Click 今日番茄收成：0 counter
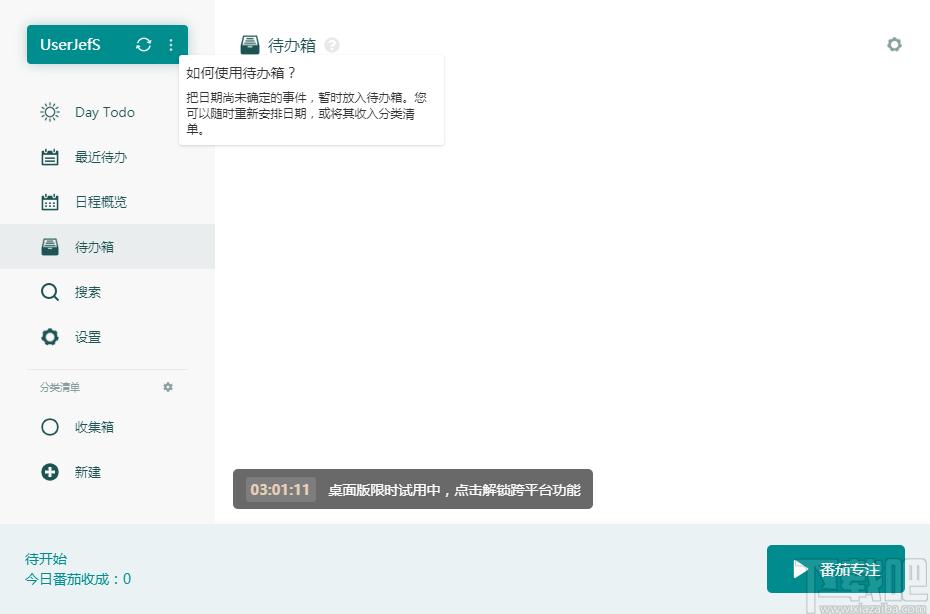Screen dimensions: 930x614 pyautogui.click(x=78, y=579)
